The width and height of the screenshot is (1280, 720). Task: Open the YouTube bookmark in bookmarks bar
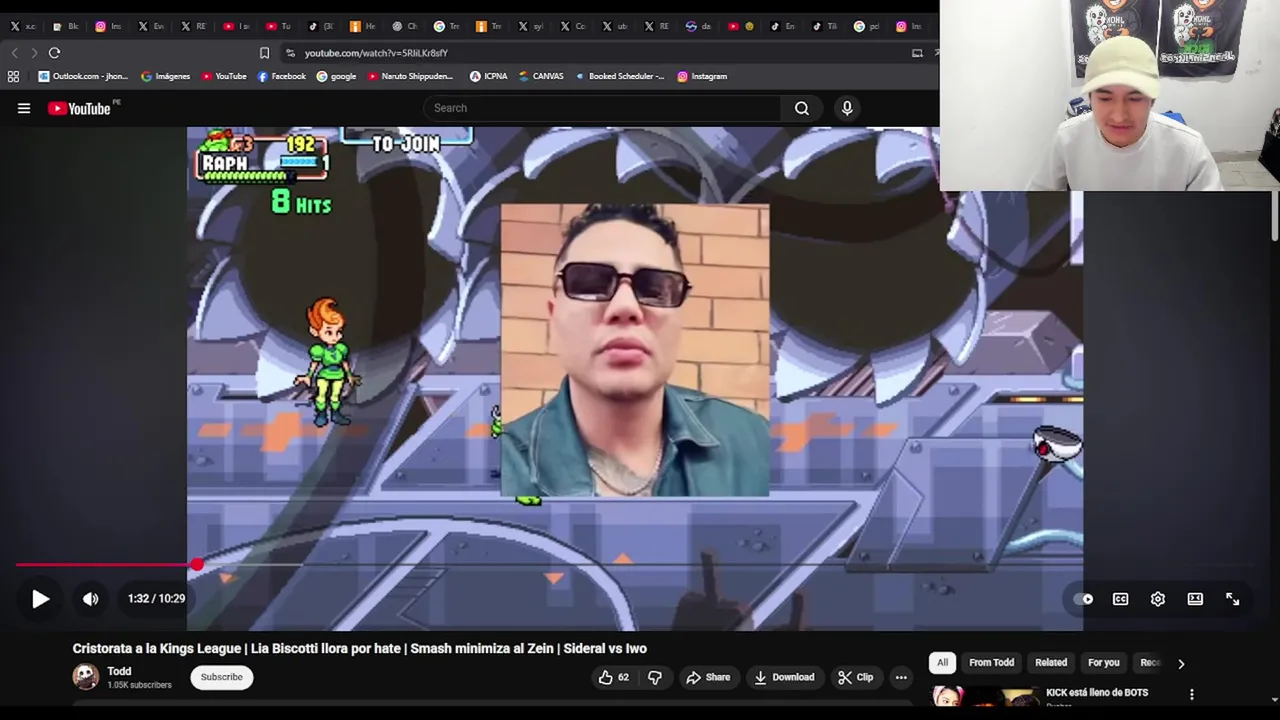point(224,76)
